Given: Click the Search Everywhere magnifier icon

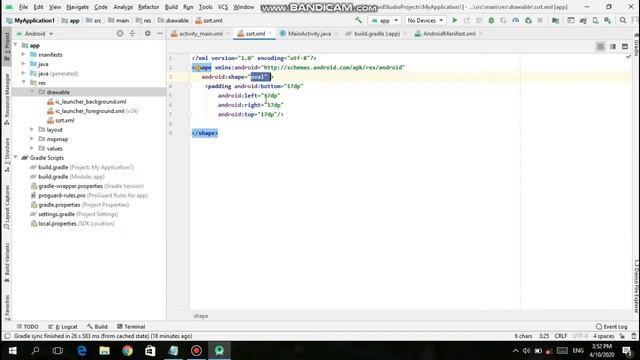Looking at the screenshot, I should pyautogui.click(x=623, y=20).
